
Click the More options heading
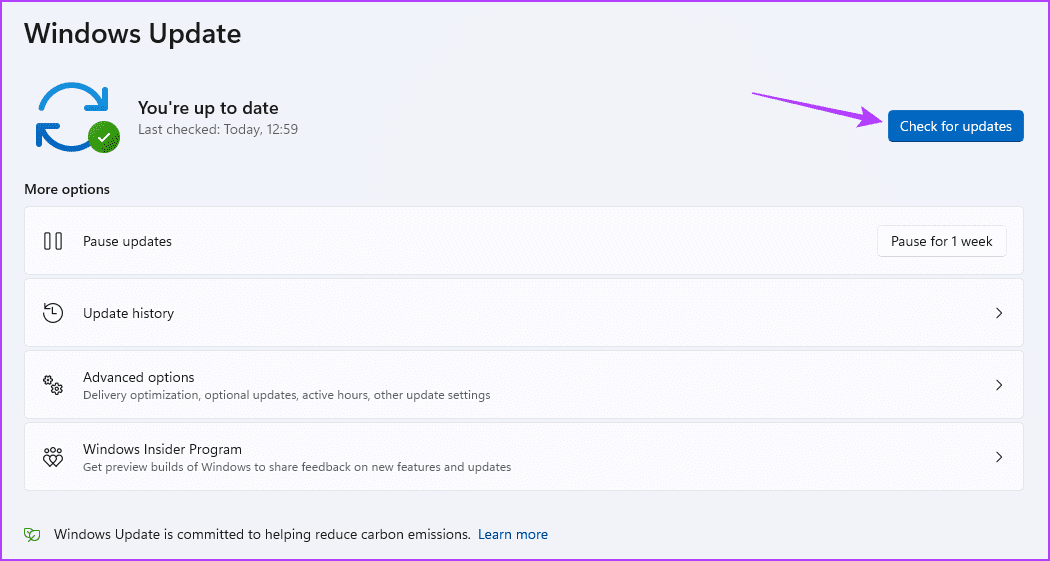click(67, 189)
